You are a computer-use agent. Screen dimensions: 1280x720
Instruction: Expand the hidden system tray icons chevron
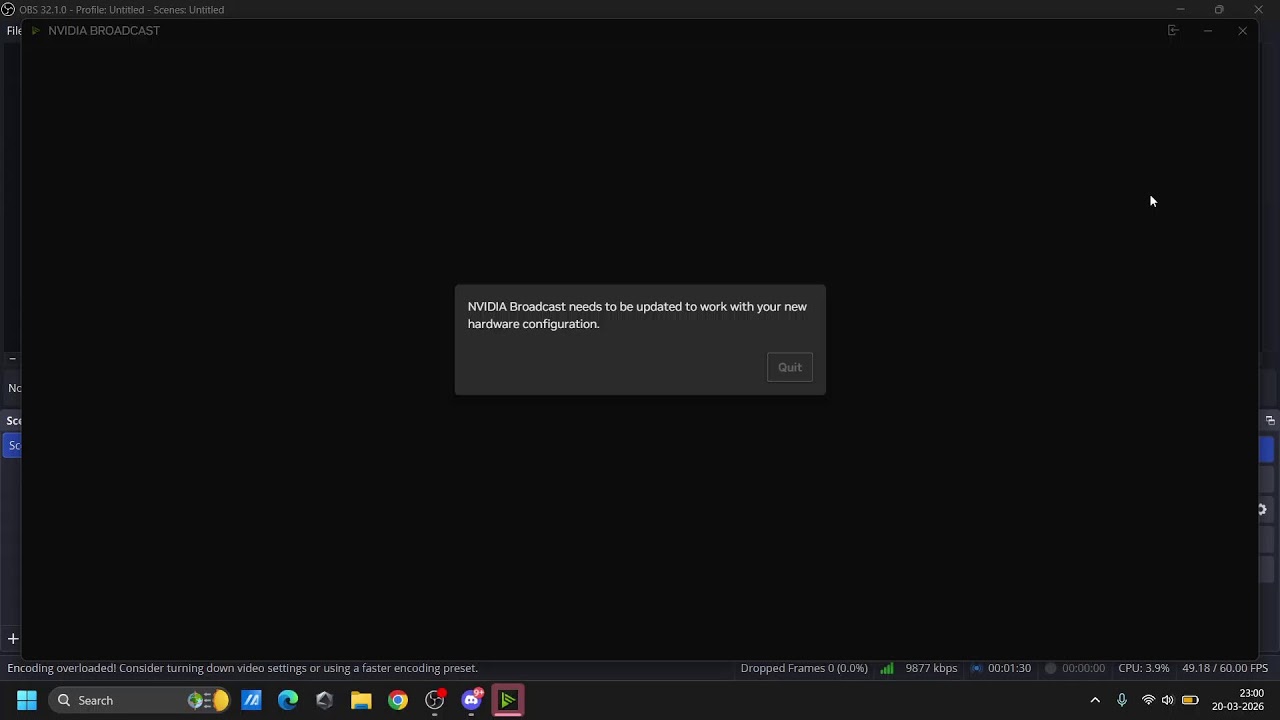pyautogui.click(x=1095, y=700)
